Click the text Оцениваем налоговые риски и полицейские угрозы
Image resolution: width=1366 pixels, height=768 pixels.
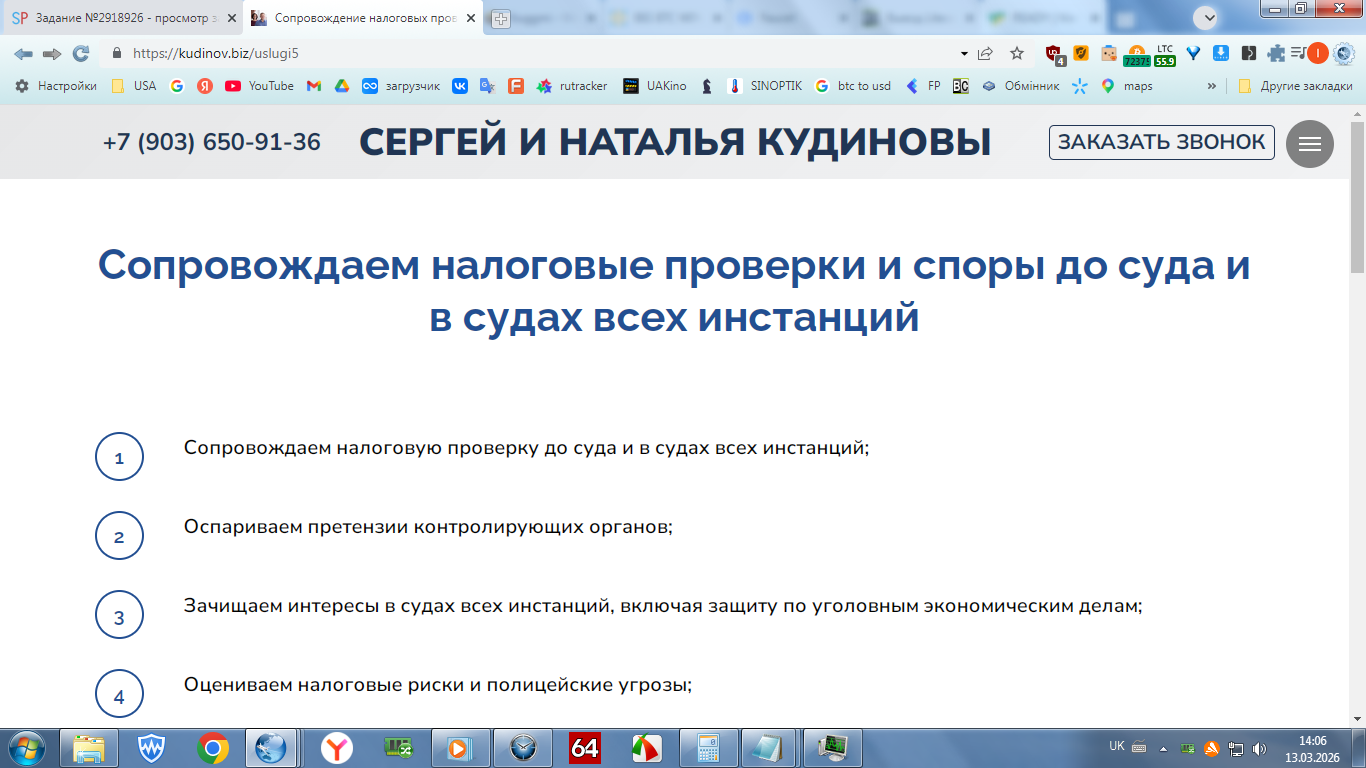point(438,685)
